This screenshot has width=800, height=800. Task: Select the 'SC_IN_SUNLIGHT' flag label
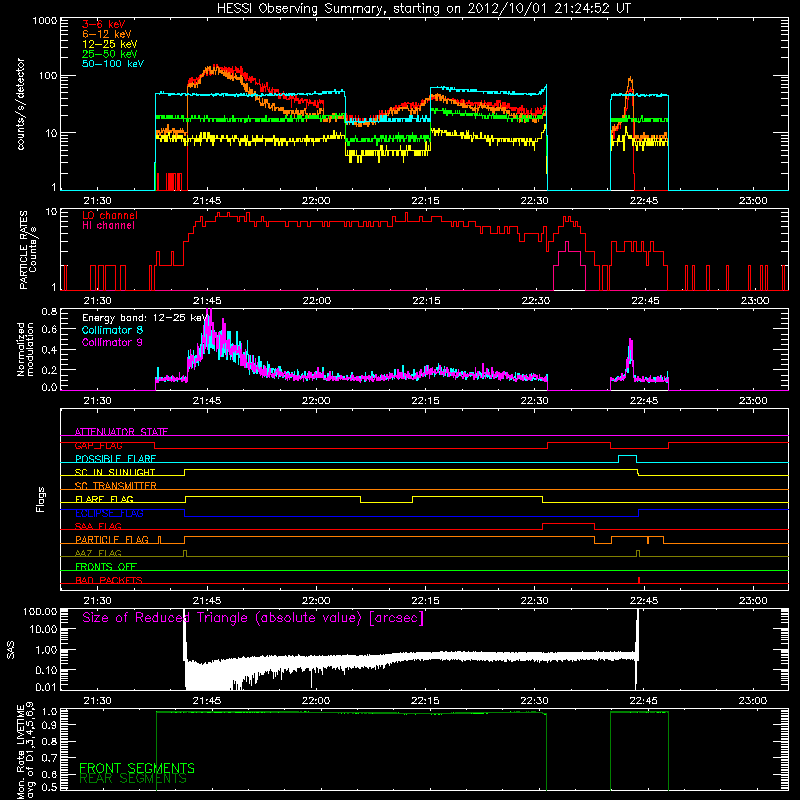click(x=115, y=472)
